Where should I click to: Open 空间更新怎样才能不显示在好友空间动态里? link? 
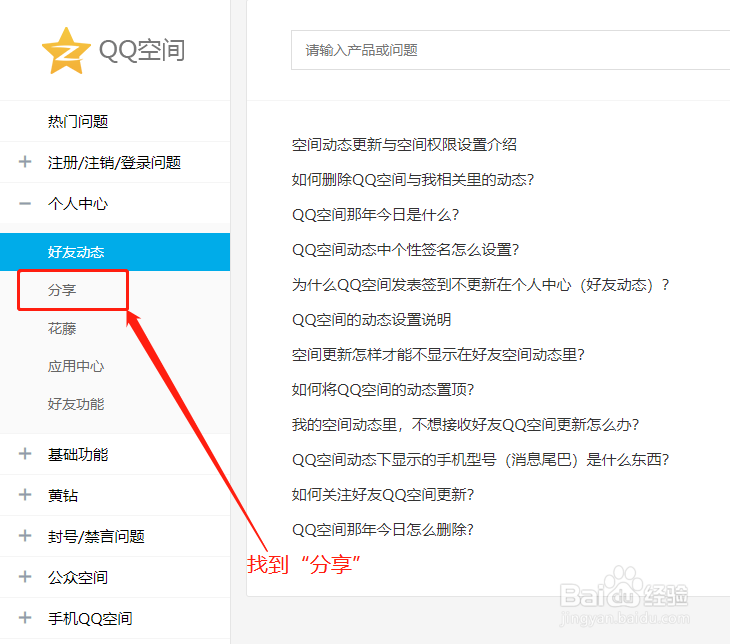(438, 354)
